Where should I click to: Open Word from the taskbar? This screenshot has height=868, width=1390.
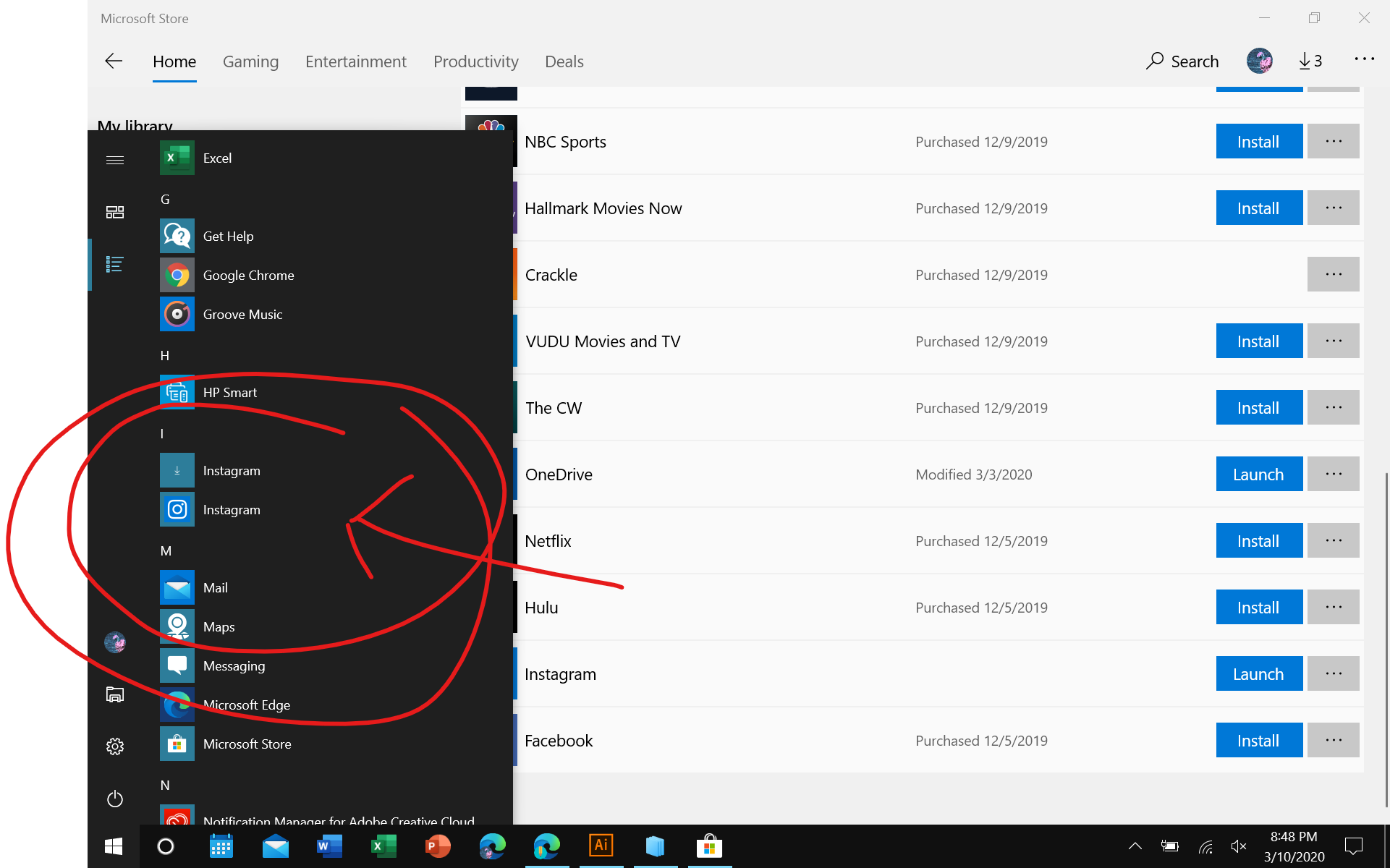pyautogui.click(x=329, y=846)
